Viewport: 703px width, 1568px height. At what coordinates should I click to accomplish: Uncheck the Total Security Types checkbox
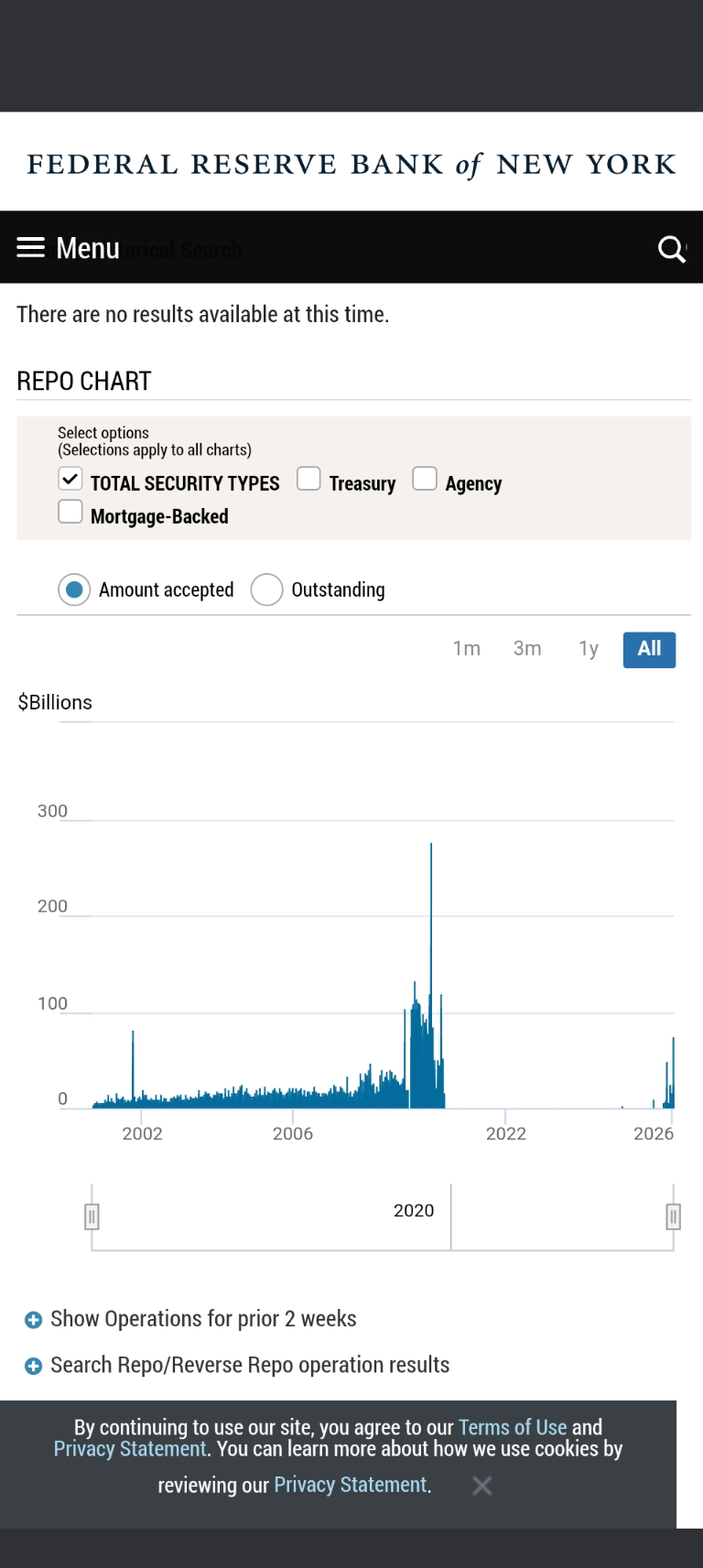coord(70,479)
